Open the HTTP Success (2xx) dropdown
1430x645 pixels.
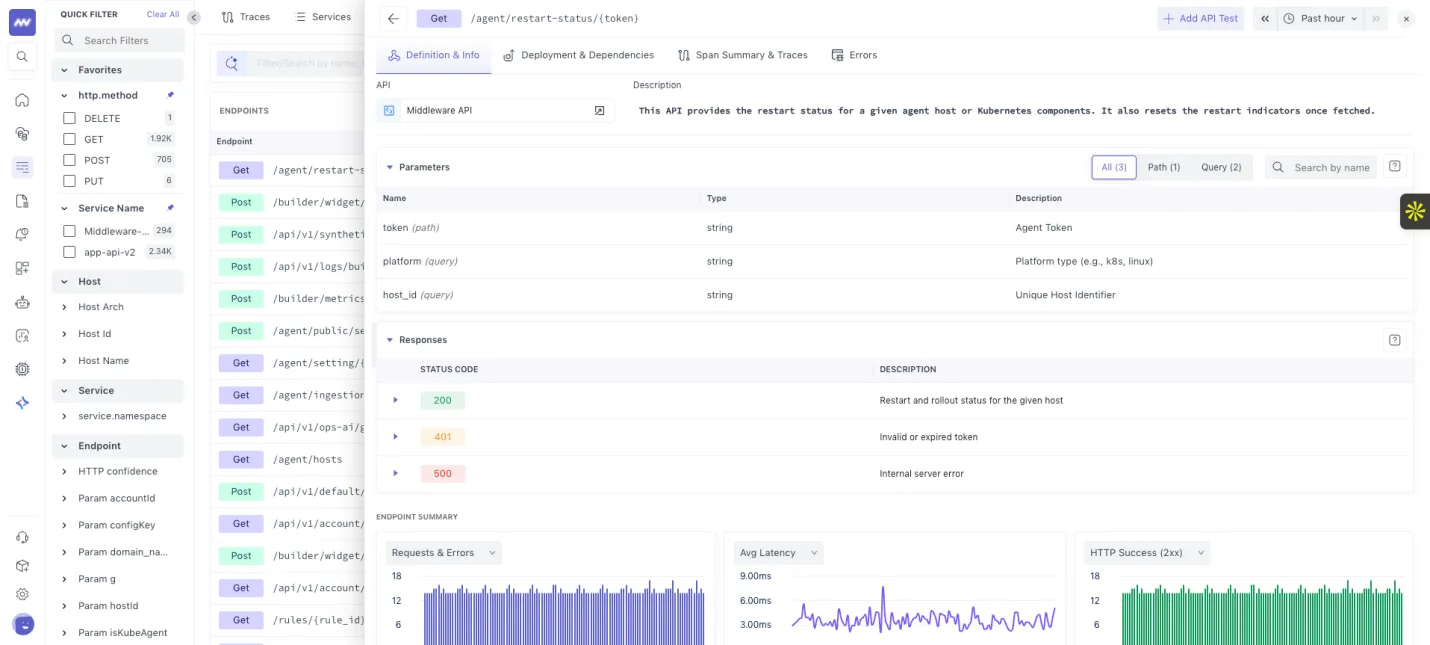point(1146,553)
